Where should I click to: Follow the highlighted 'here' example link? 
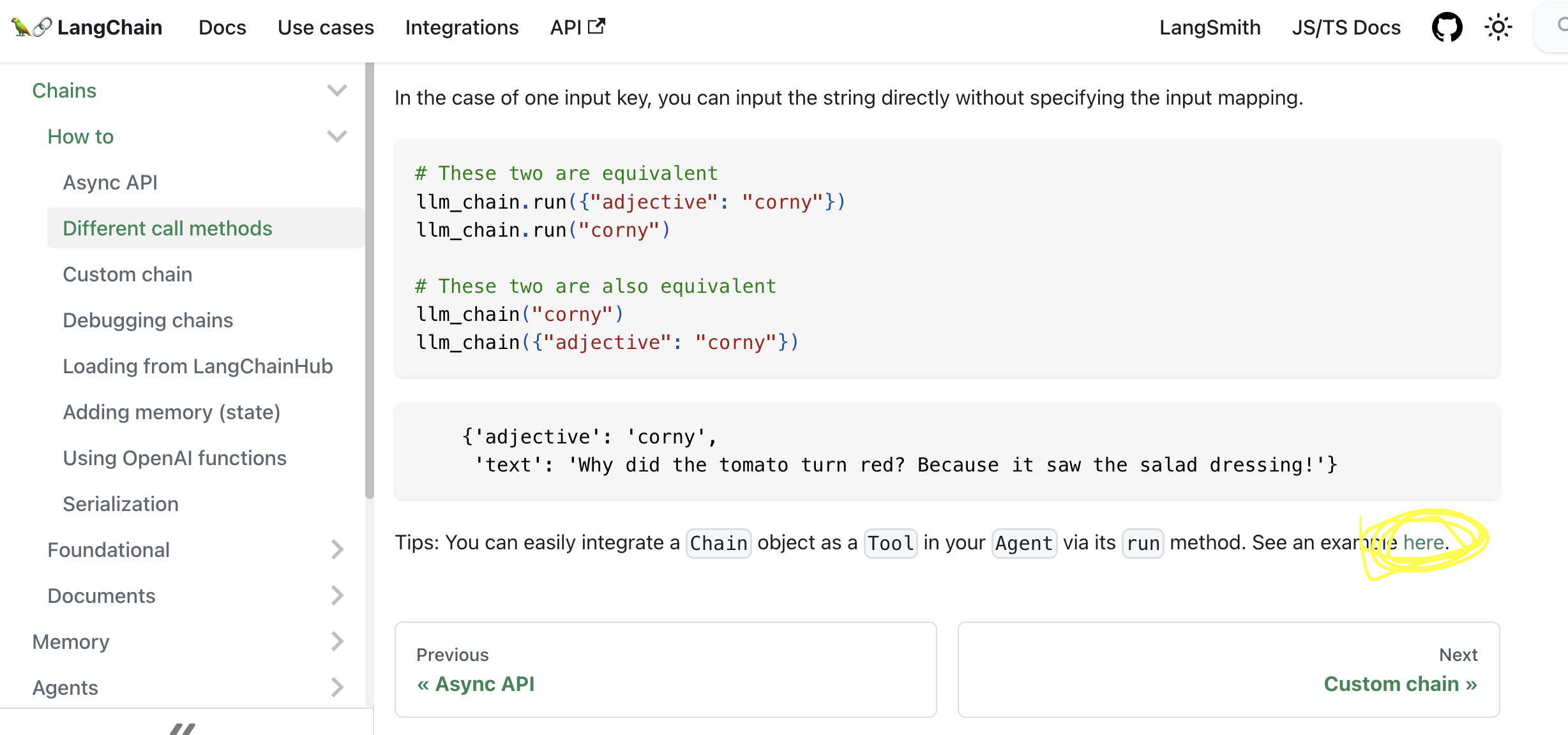tap(1423, 542)
